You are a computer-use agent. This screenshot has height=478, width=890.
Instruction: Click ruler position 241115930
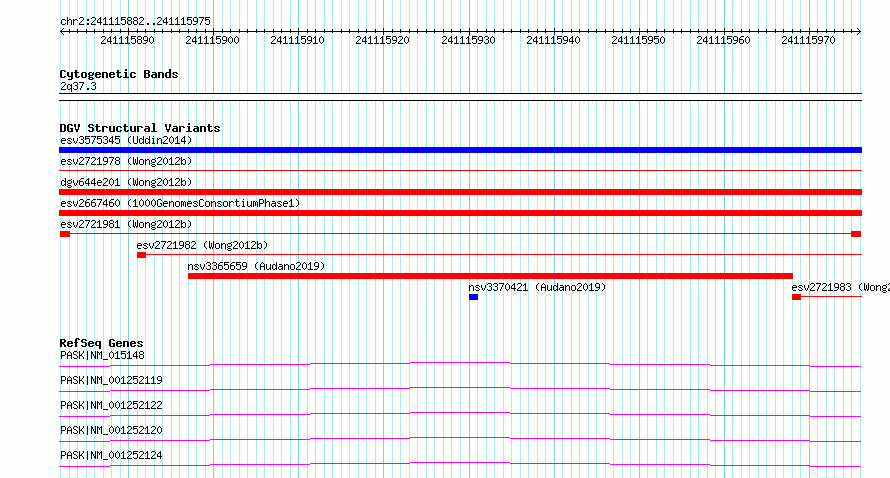(468, 40)
